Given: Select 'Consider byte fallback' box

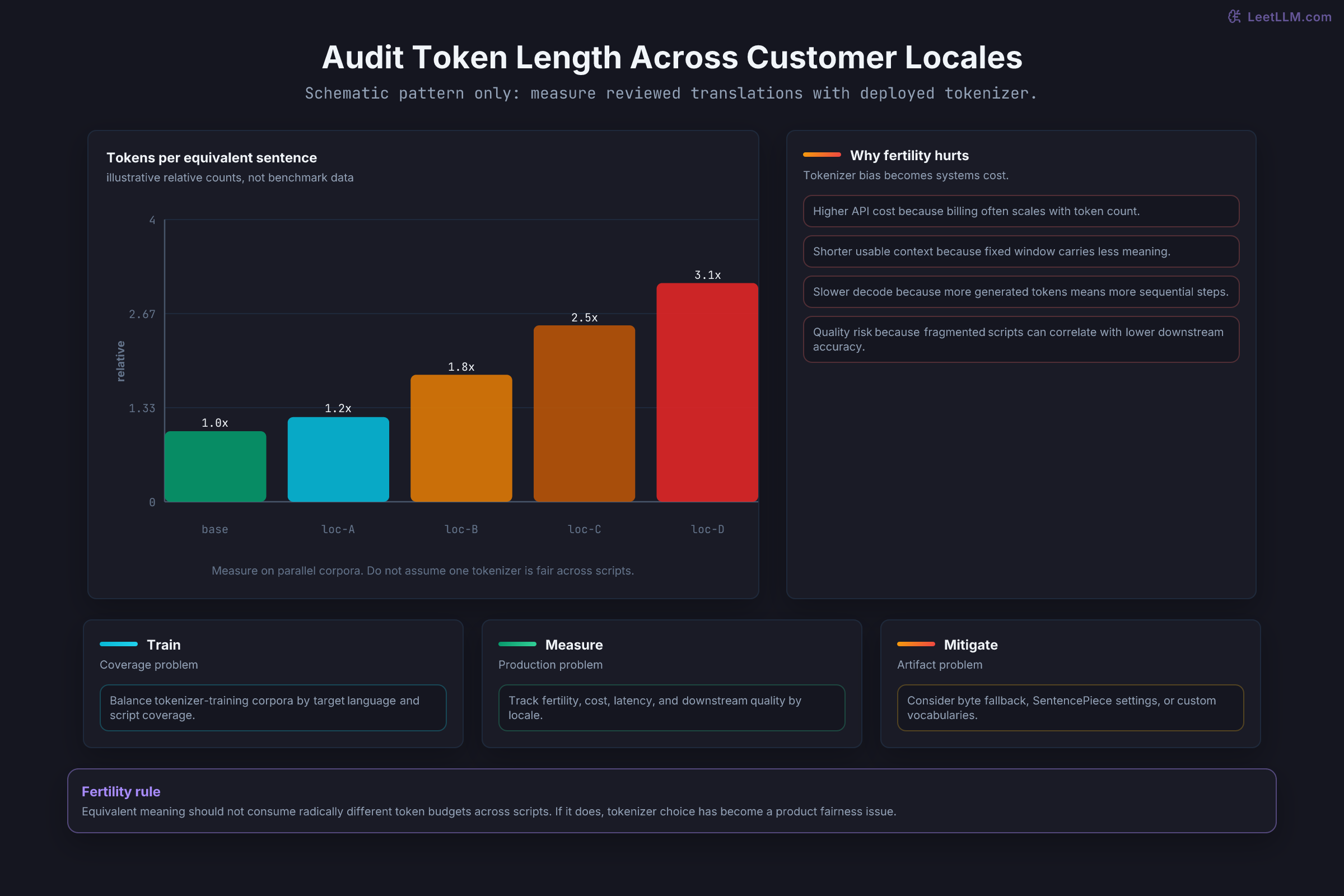Looking at the screenshot, I should tap(1070, 707).
